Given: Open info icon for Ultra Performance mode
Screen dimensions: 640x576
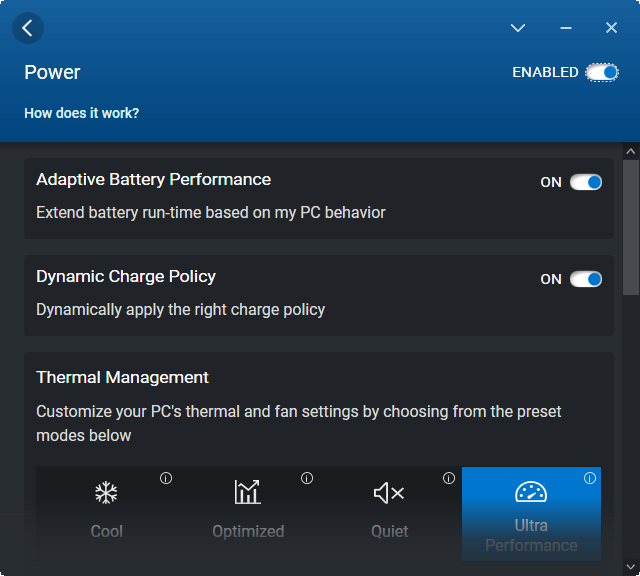Looking at the screenshot, I should tap(590, 478).
